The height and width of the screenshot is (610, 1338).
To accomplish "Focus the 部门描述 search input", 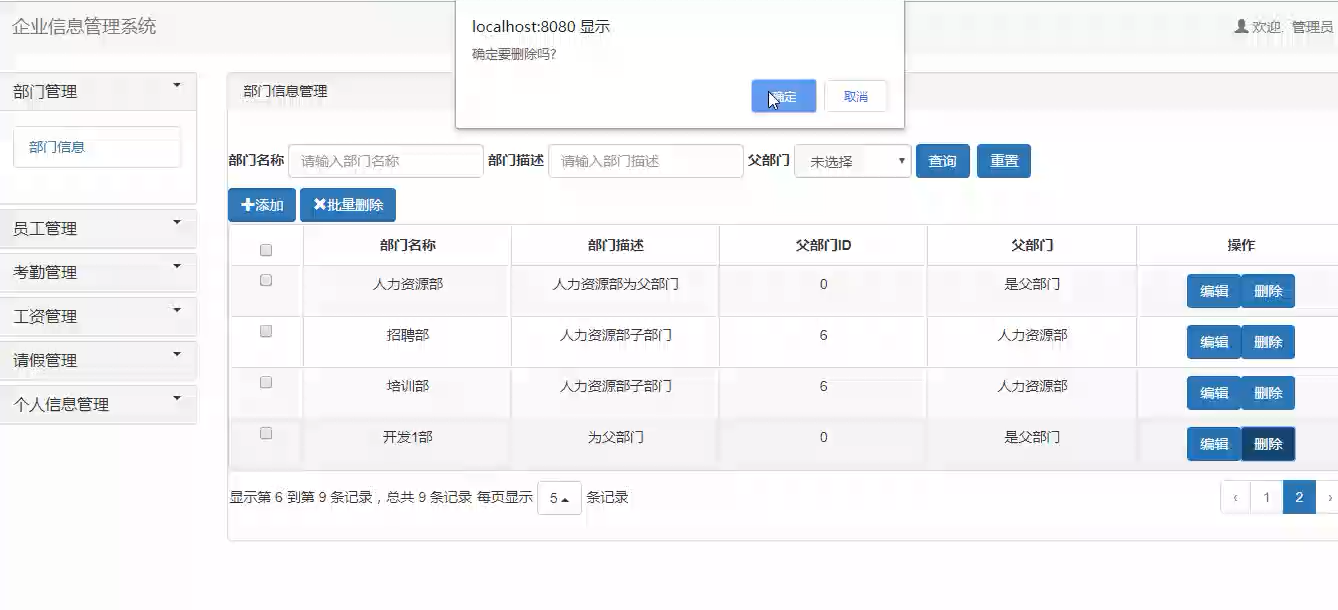I will 646,161.
